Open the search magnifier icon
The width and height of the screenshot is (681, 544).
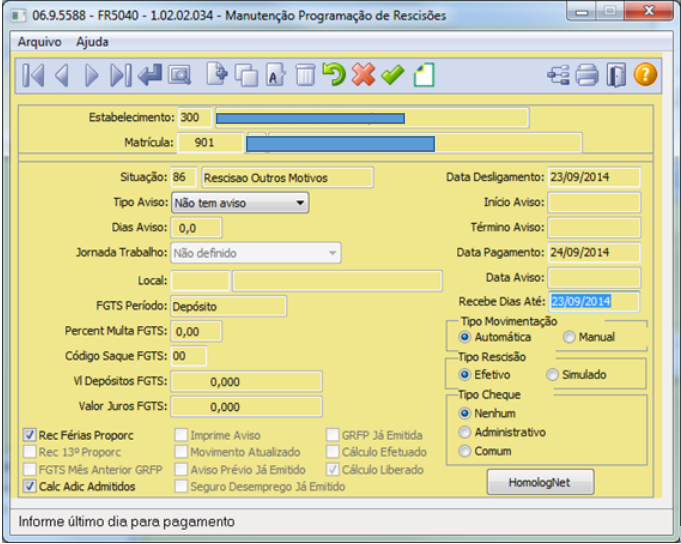coord(179,75)
